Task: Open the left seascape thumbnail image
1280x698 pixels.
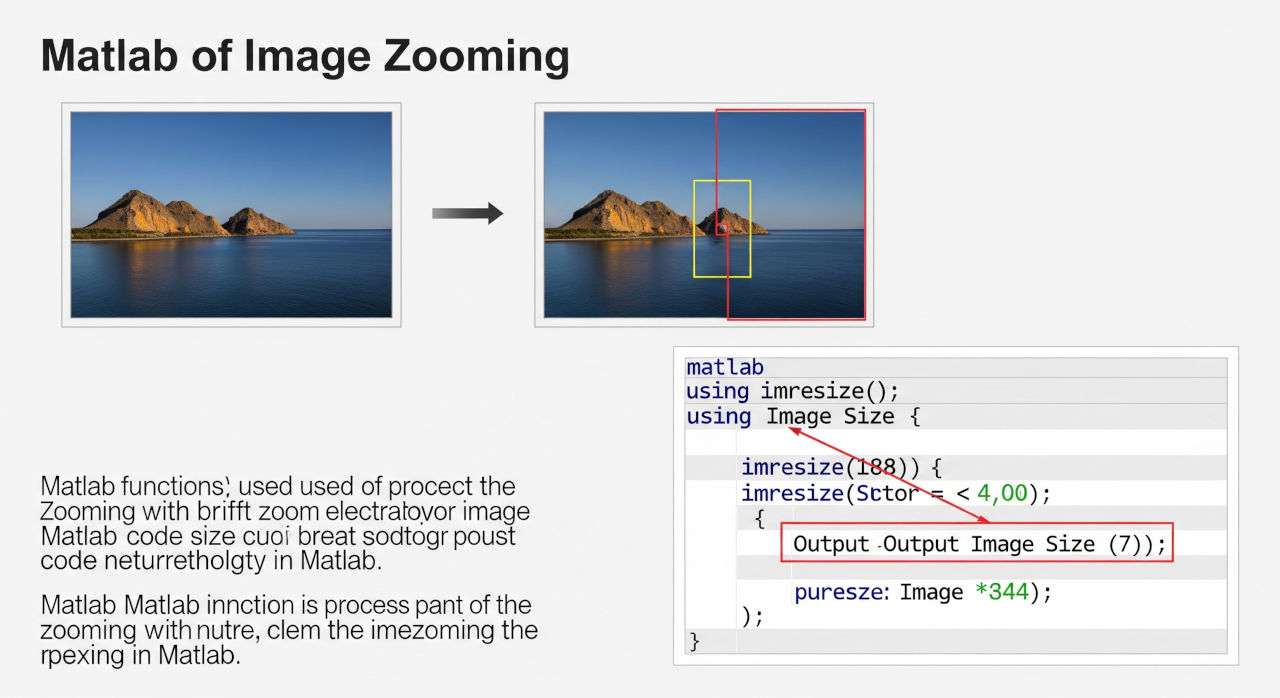Action: (231, 213)
